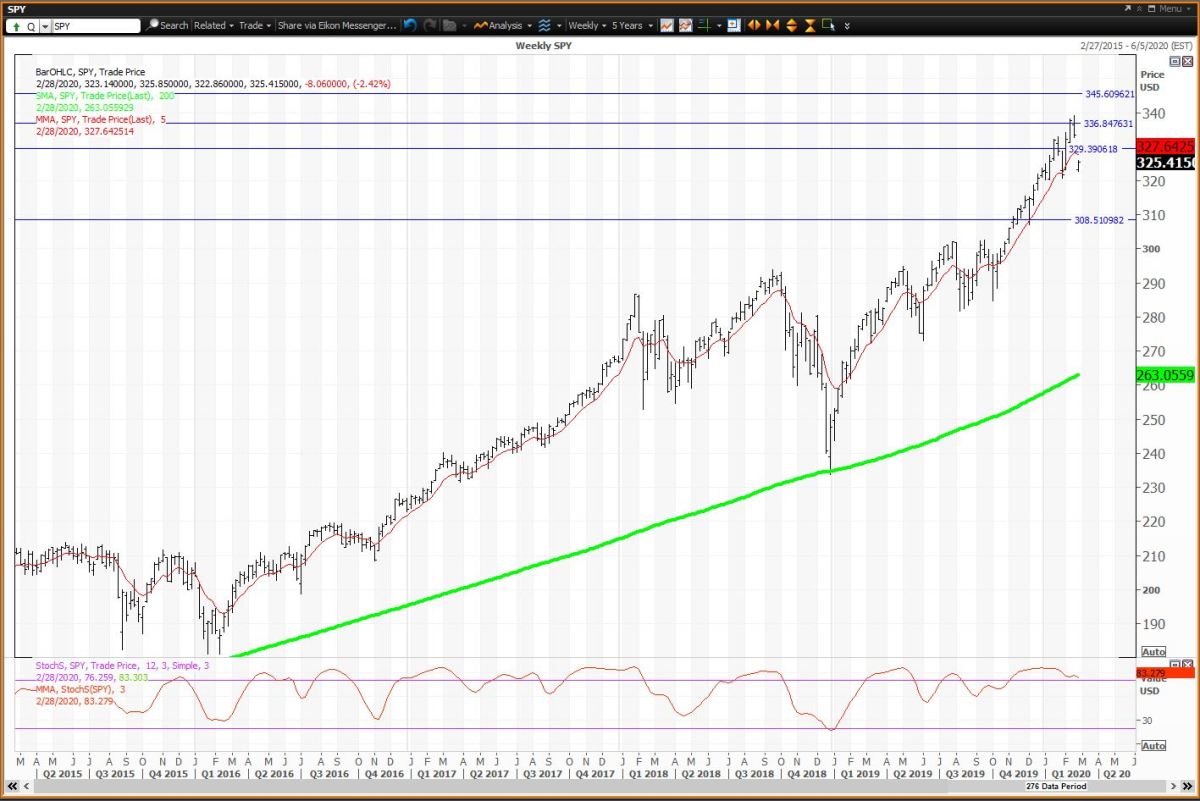Click the red 83.279 stochastic value label
The width and height of the screenshot is (1200, 801).
[1167, 672]
